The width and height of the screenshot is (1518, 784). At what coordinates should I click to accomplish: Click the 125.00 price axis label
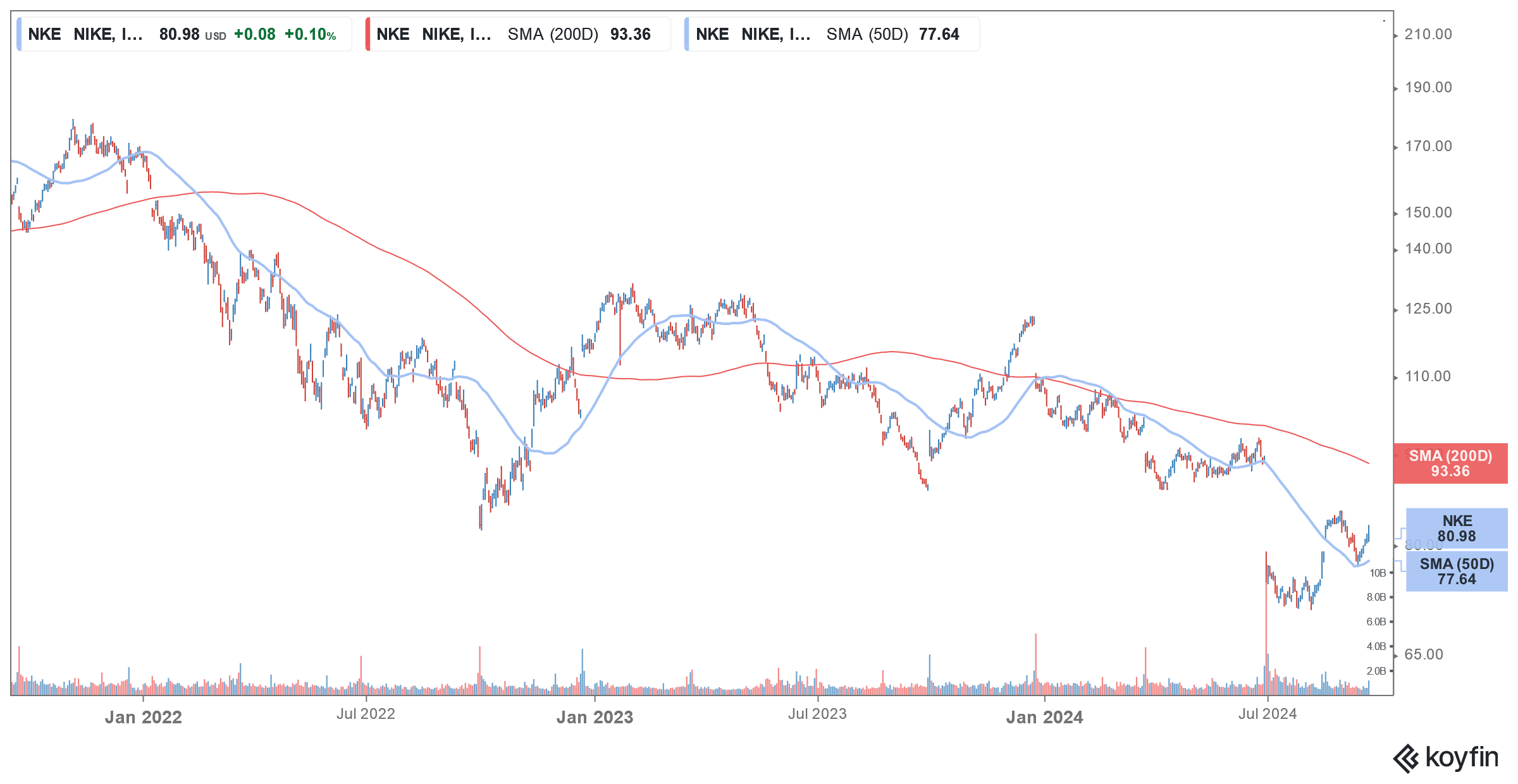coord(1428,309)
